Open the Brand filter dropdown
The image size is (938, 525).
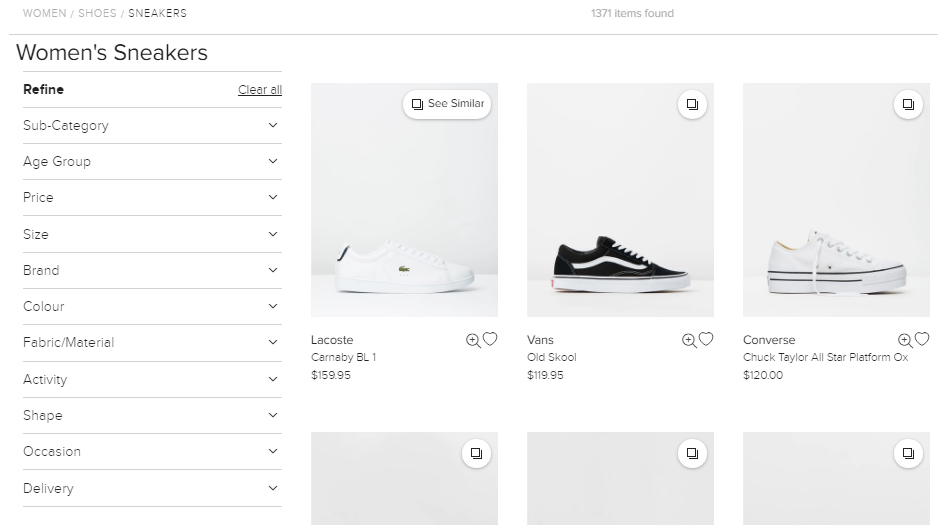(152, 270)
